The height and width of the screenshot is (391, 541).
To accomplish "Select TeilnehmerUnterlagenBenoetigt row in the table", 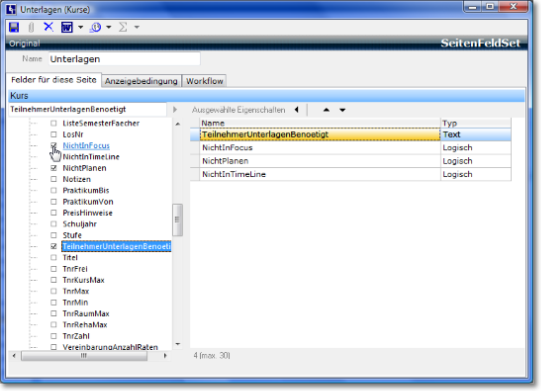I will click(x=351, y=135).
